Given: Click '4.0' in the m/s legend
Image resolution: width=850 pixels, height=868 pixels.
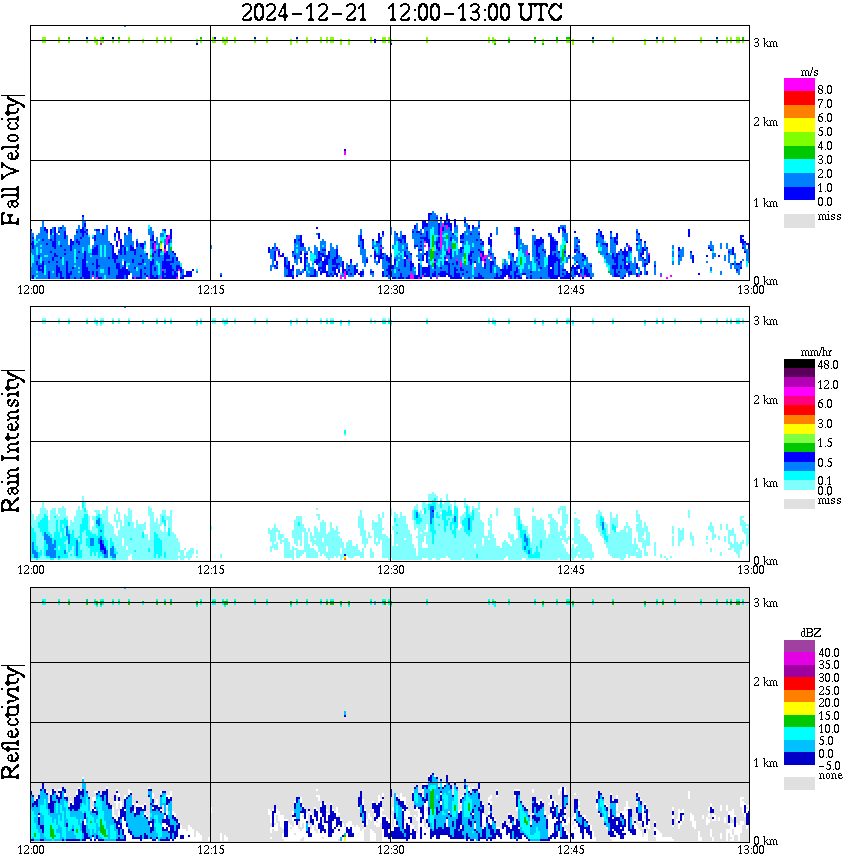Looking at the screenshot, I should pos(825,146).
